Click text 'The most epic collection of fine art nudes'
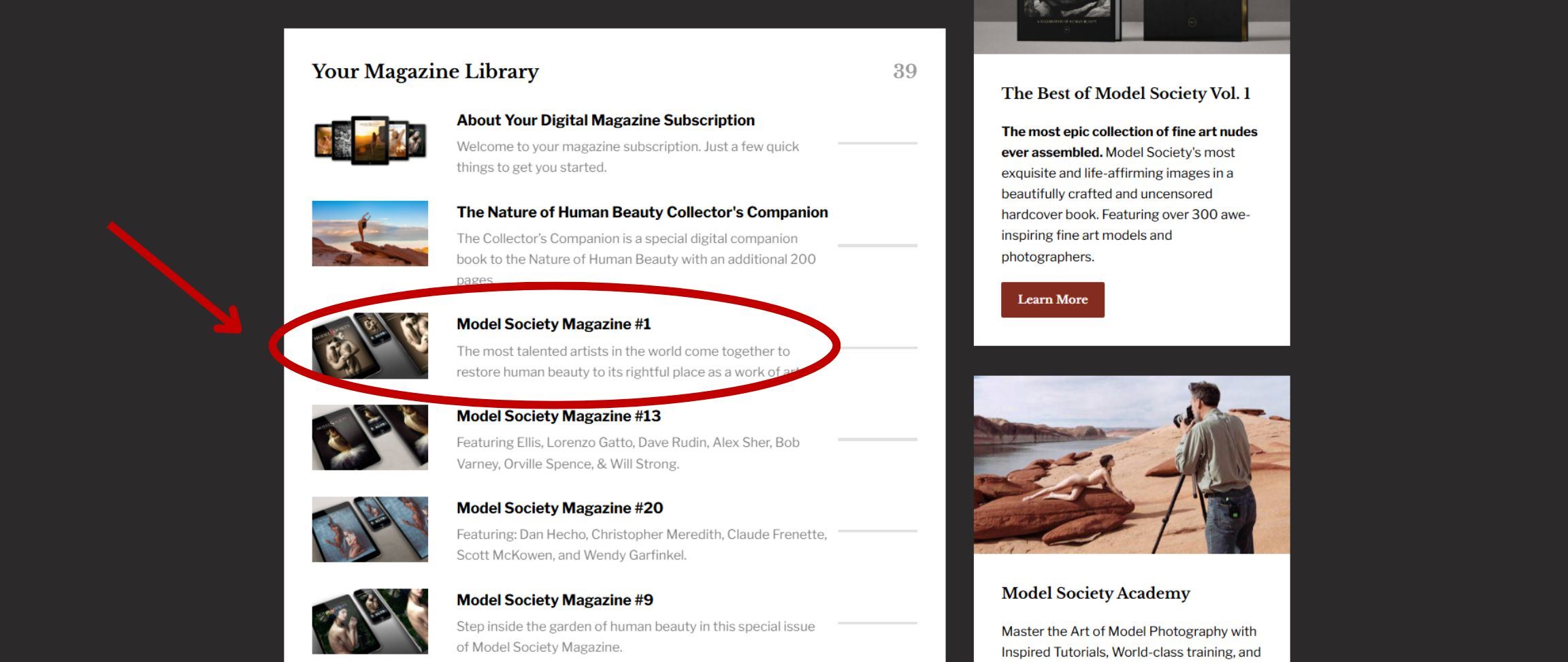The width and height of the screenshot is (1568, 662). tap(1129, 142)
